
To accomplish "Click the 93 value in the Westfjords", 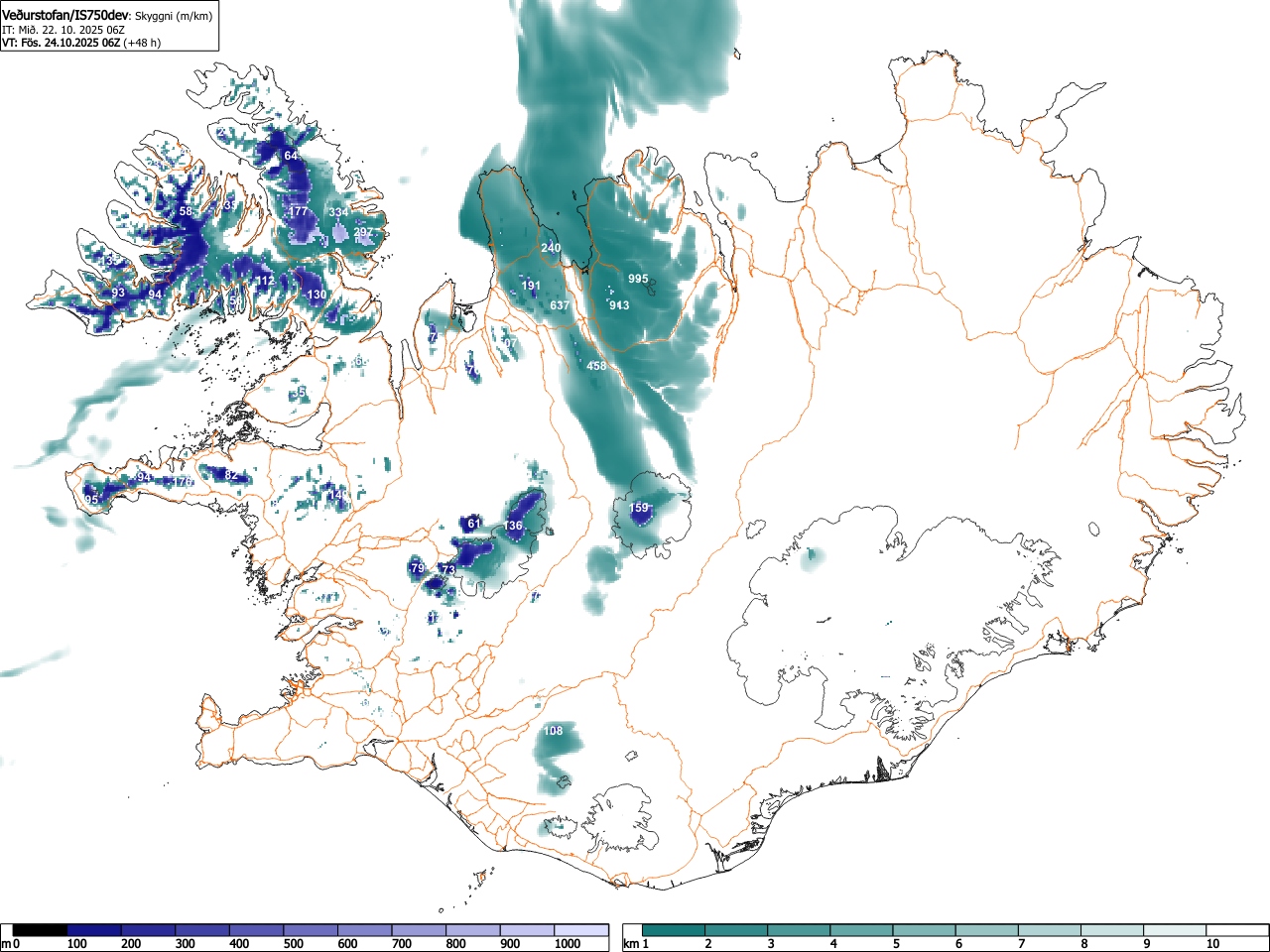I will coord(118,293).
